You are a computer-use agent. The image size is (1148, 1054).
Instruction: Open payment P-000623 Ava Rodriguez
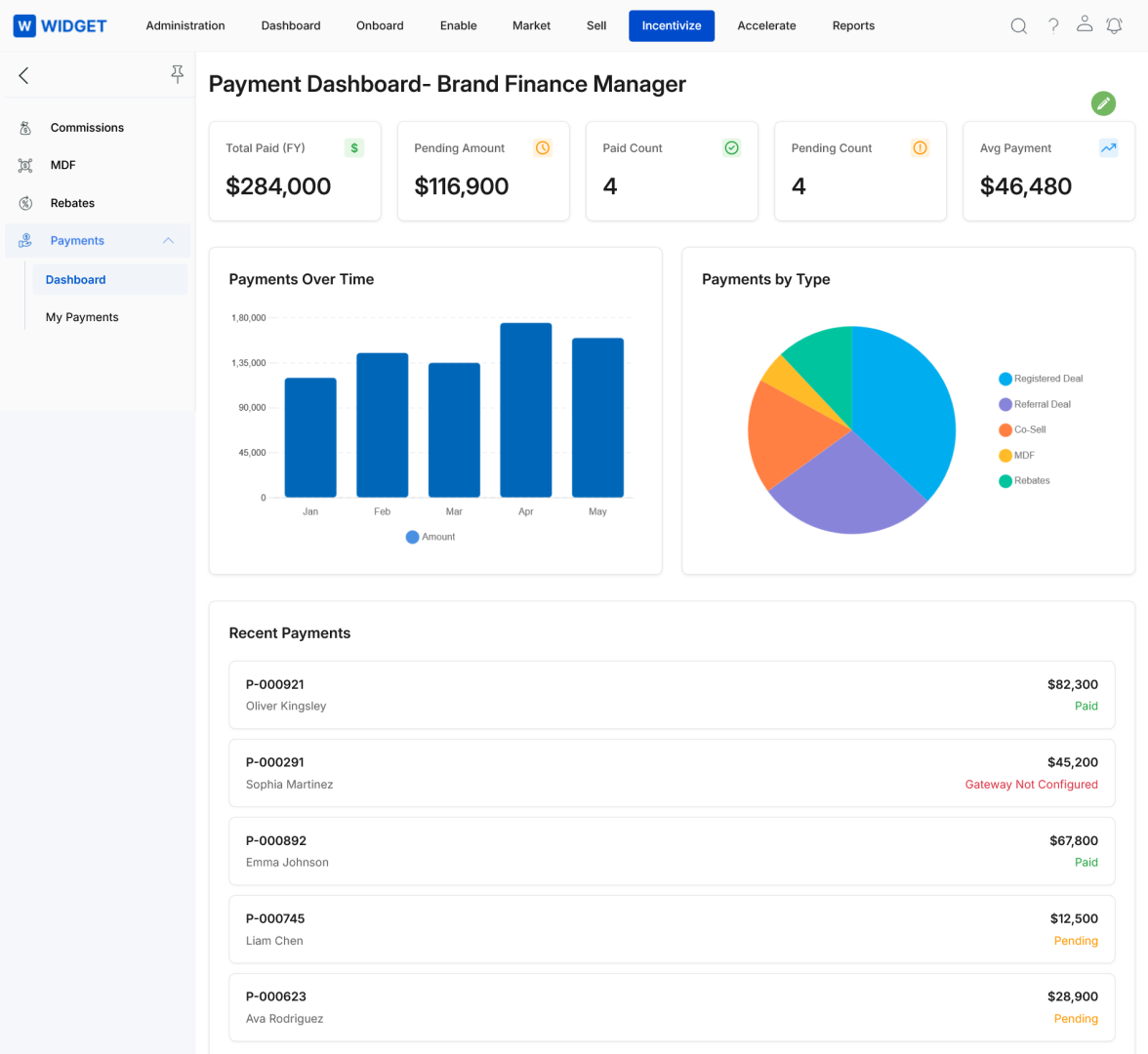(x=672, y=1007)
